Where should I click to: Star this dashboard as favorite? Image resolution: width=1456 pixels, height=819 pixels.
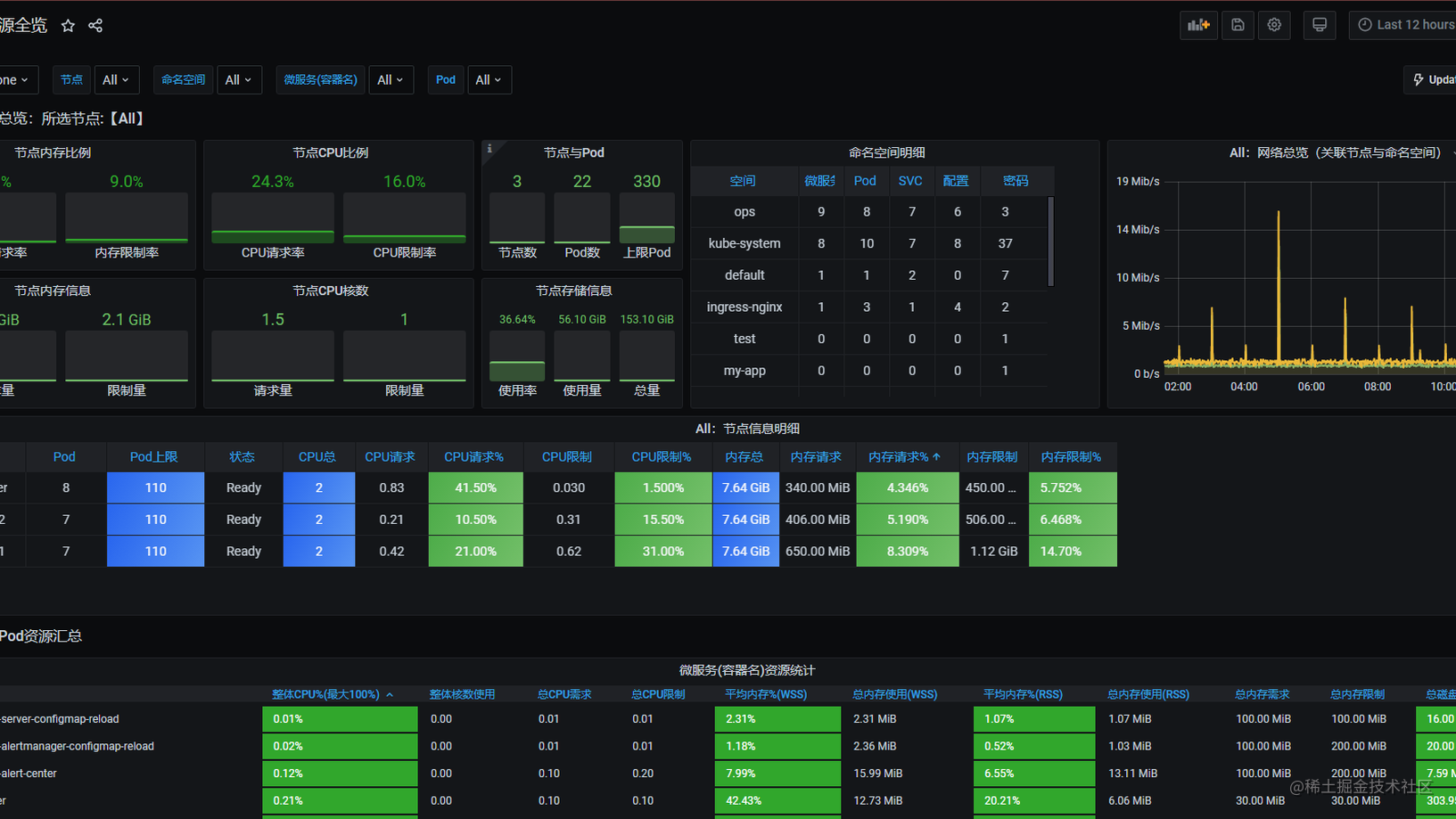[68, 26]
